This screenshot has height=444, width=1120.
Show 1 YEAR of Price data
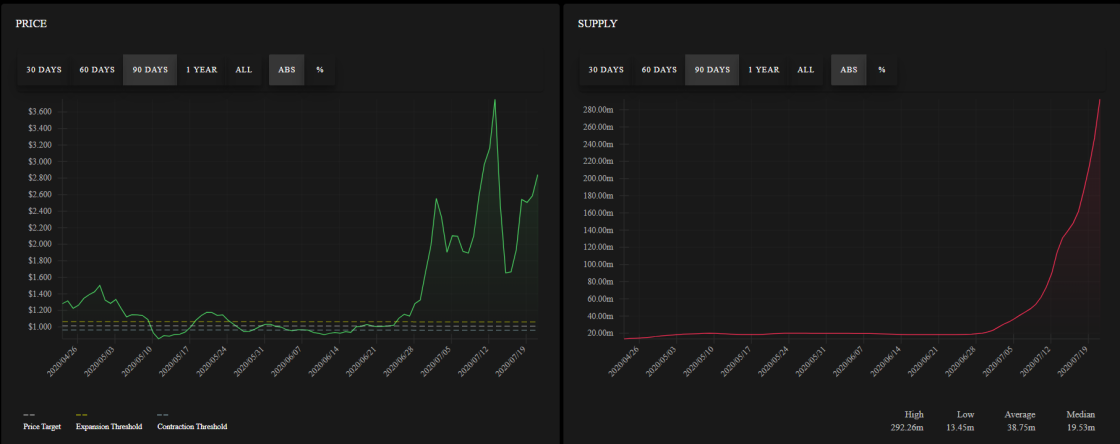(x=202, y=70)
